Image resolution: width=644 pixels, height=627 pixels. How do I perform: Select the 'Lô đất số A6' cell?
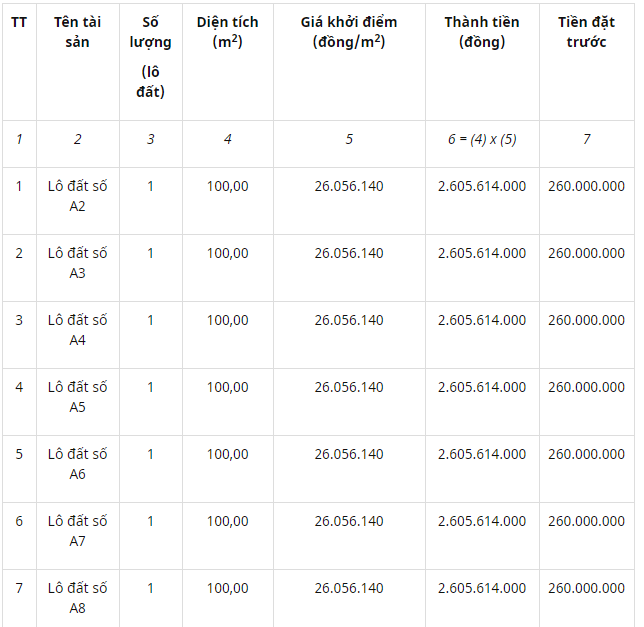point(77,464)
